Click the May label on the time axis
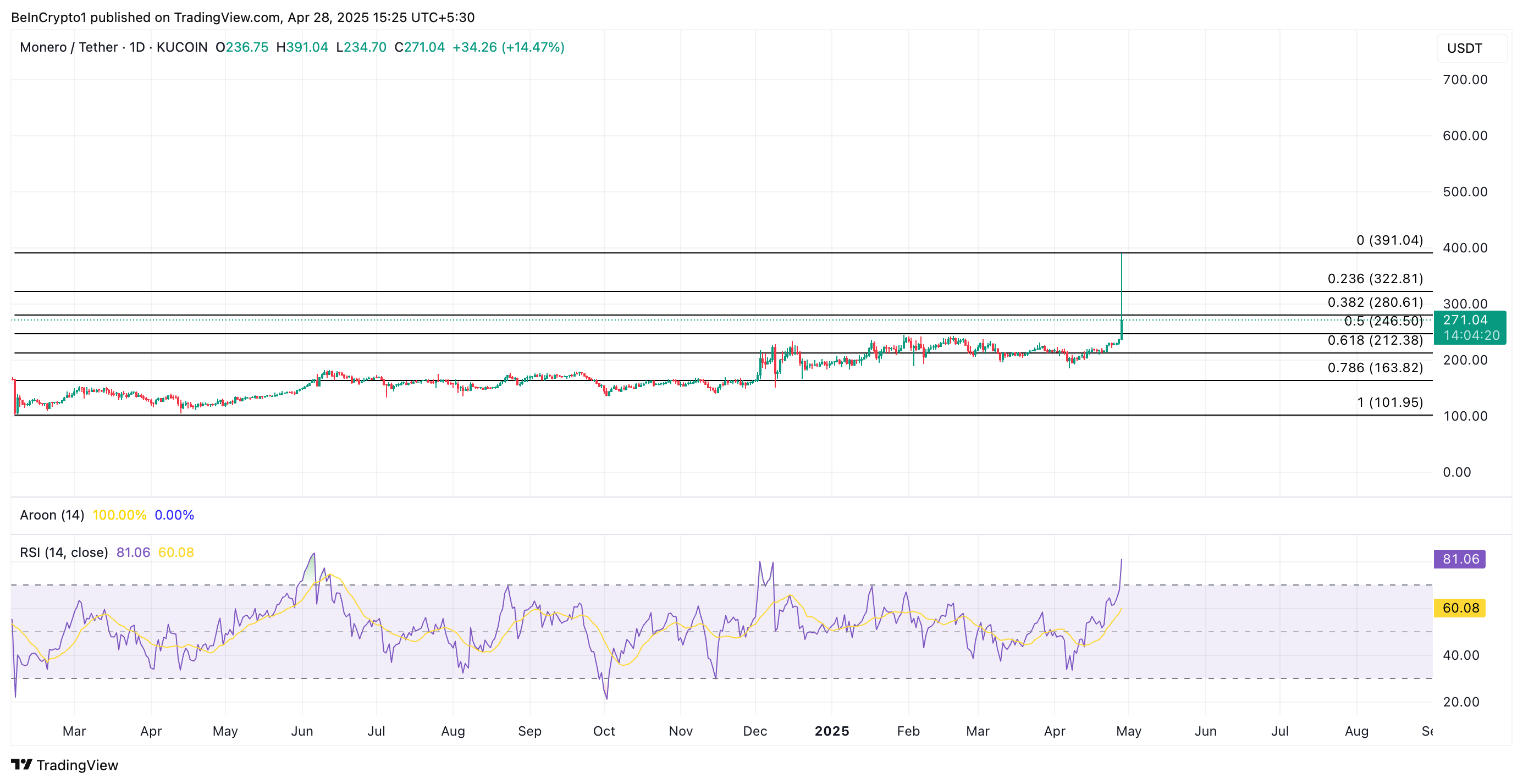 [1128, 731]
